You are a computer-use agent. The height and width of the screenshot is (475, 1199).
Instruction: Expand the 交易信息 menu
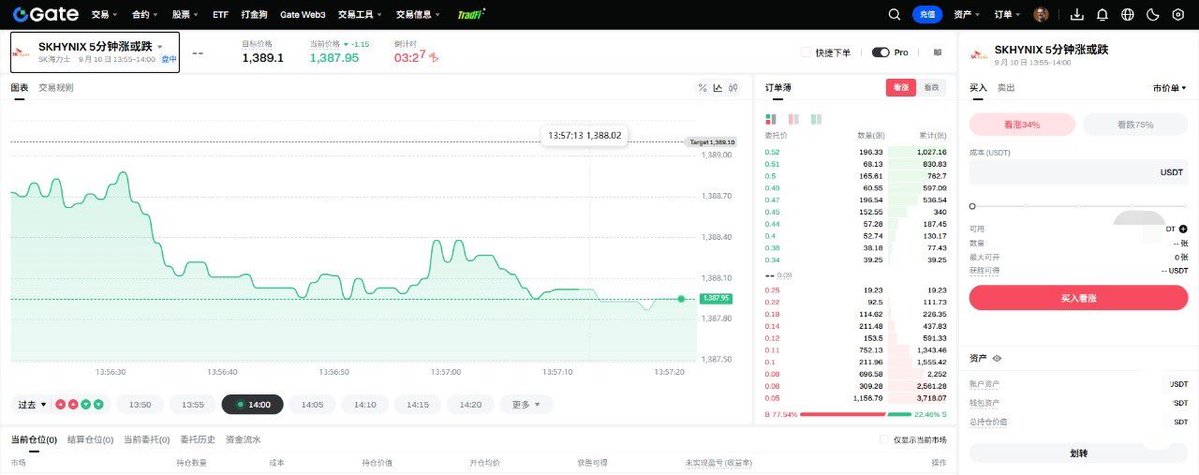[x=419, y=15]
